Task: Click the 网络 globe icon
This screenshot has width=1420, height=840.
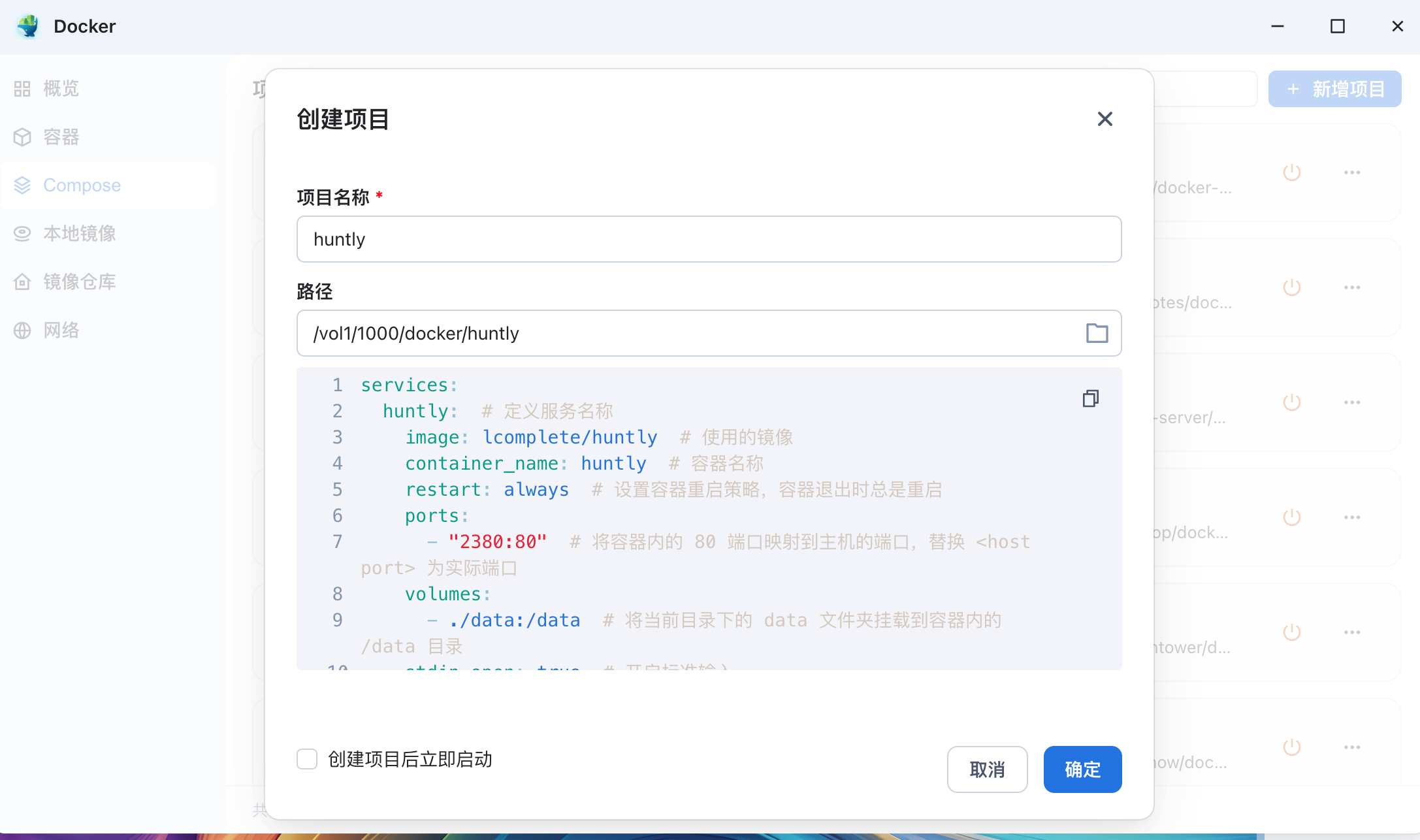Action: coord(22,331)
